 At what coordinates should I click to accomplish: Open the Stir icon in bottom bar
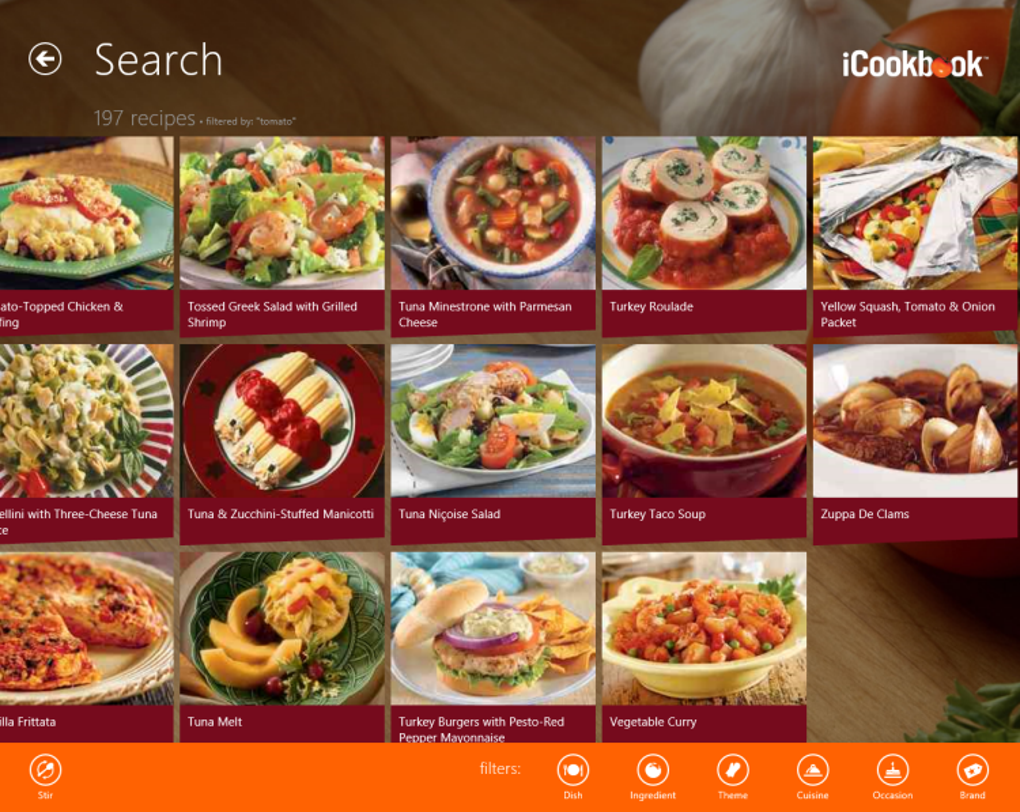(x=45, y=776)
